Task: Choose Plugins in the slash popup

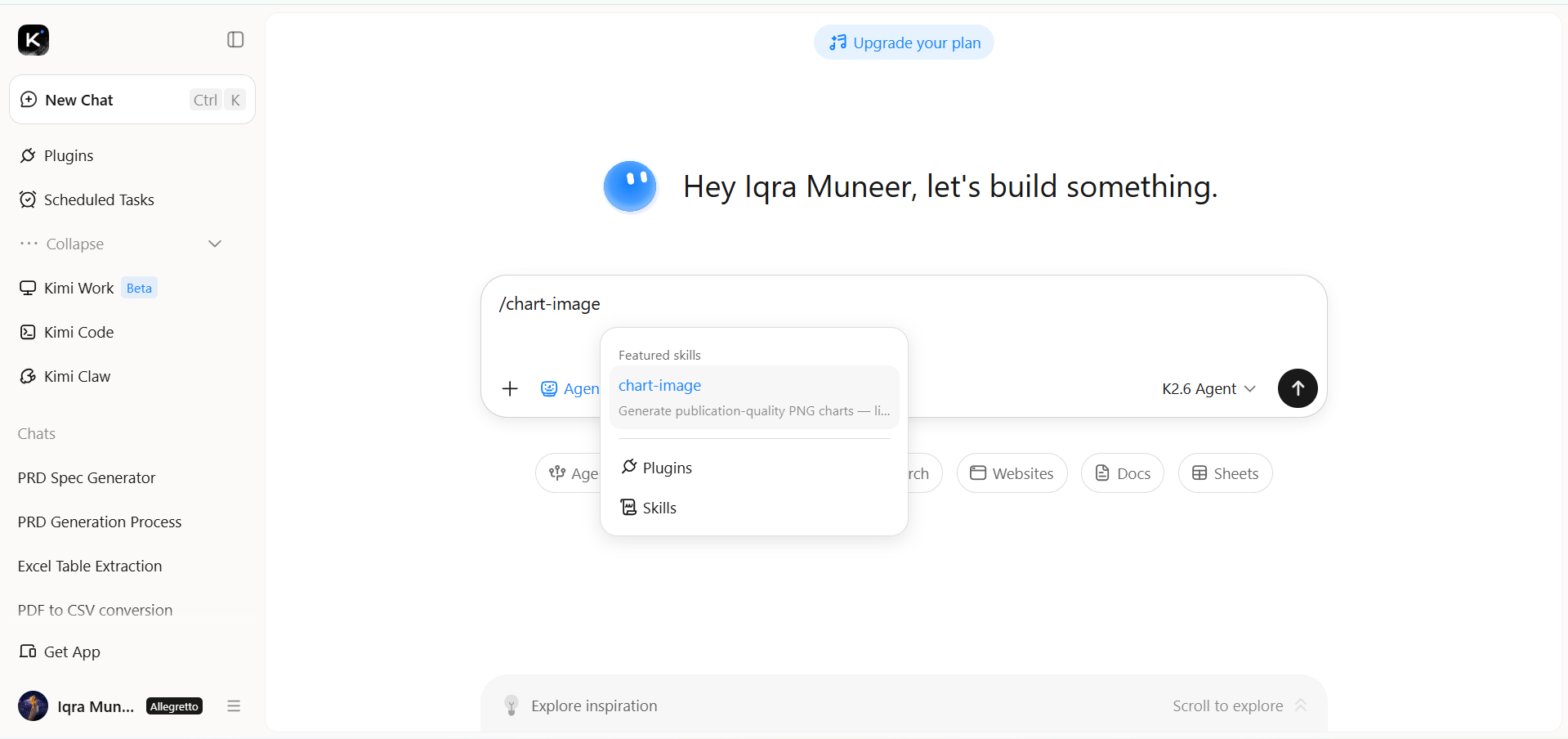Action: 754,468
